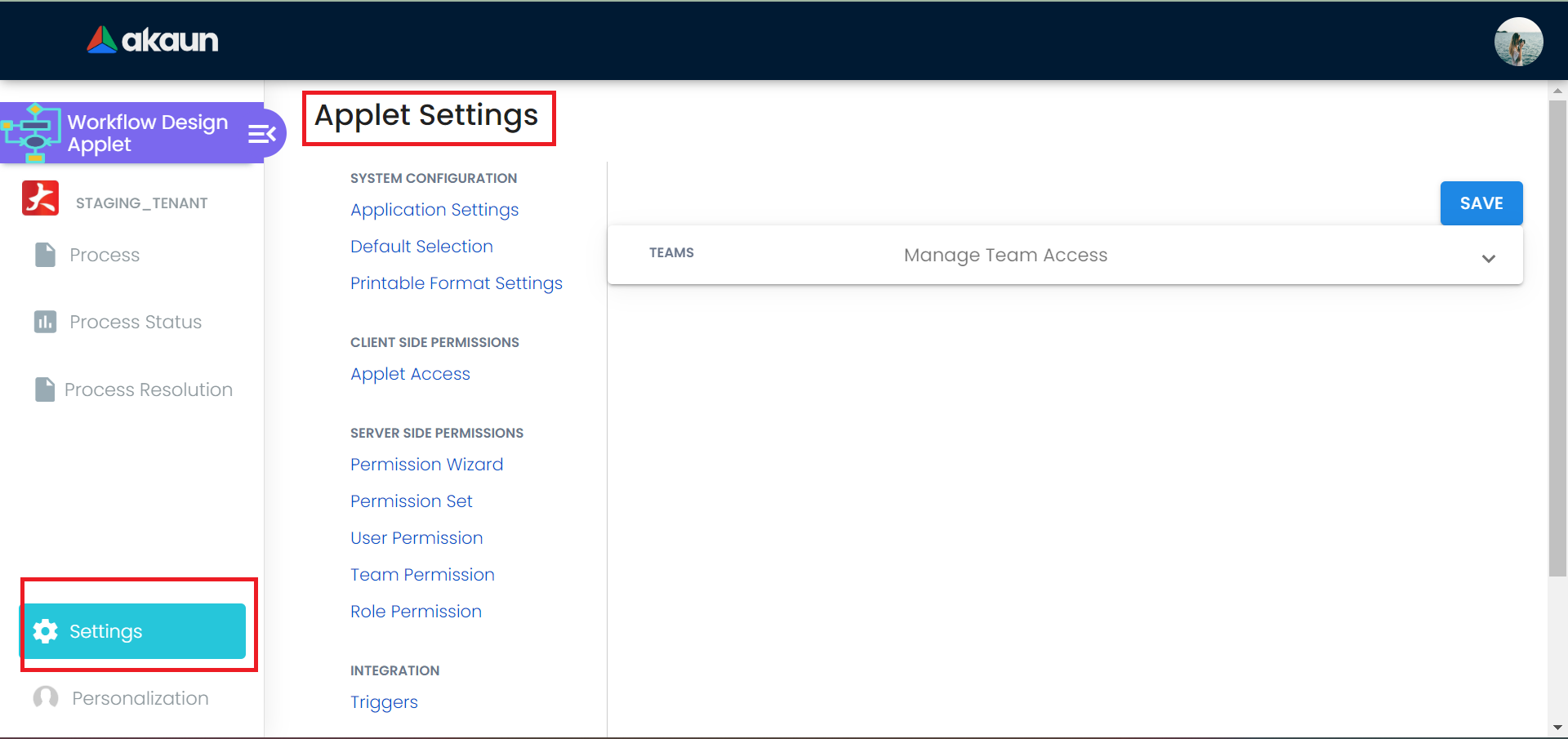Select Process Status in sidebar

point(136,323)
